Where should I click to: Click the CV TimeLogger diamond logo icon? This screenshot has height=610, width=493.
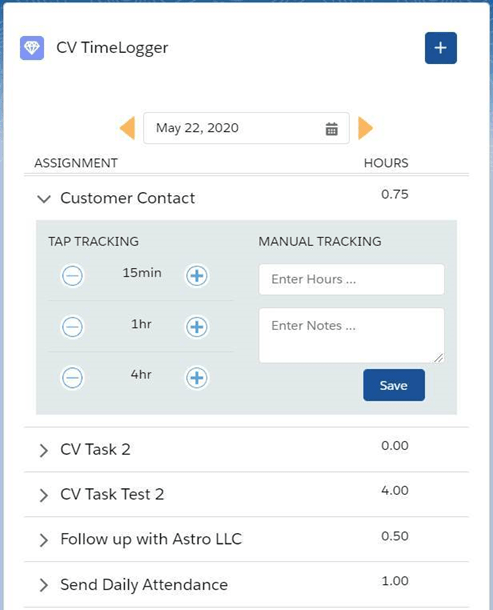32,48
